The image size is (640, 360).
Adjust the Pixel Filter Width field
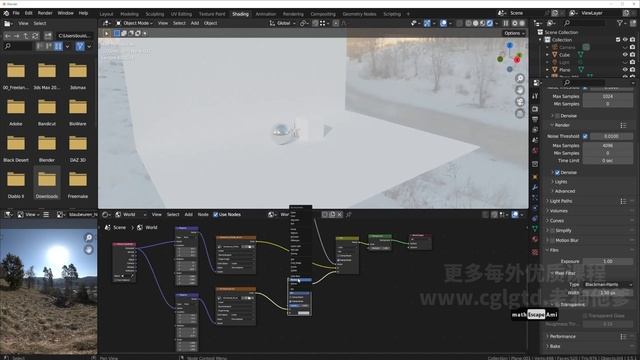[607, 293]
